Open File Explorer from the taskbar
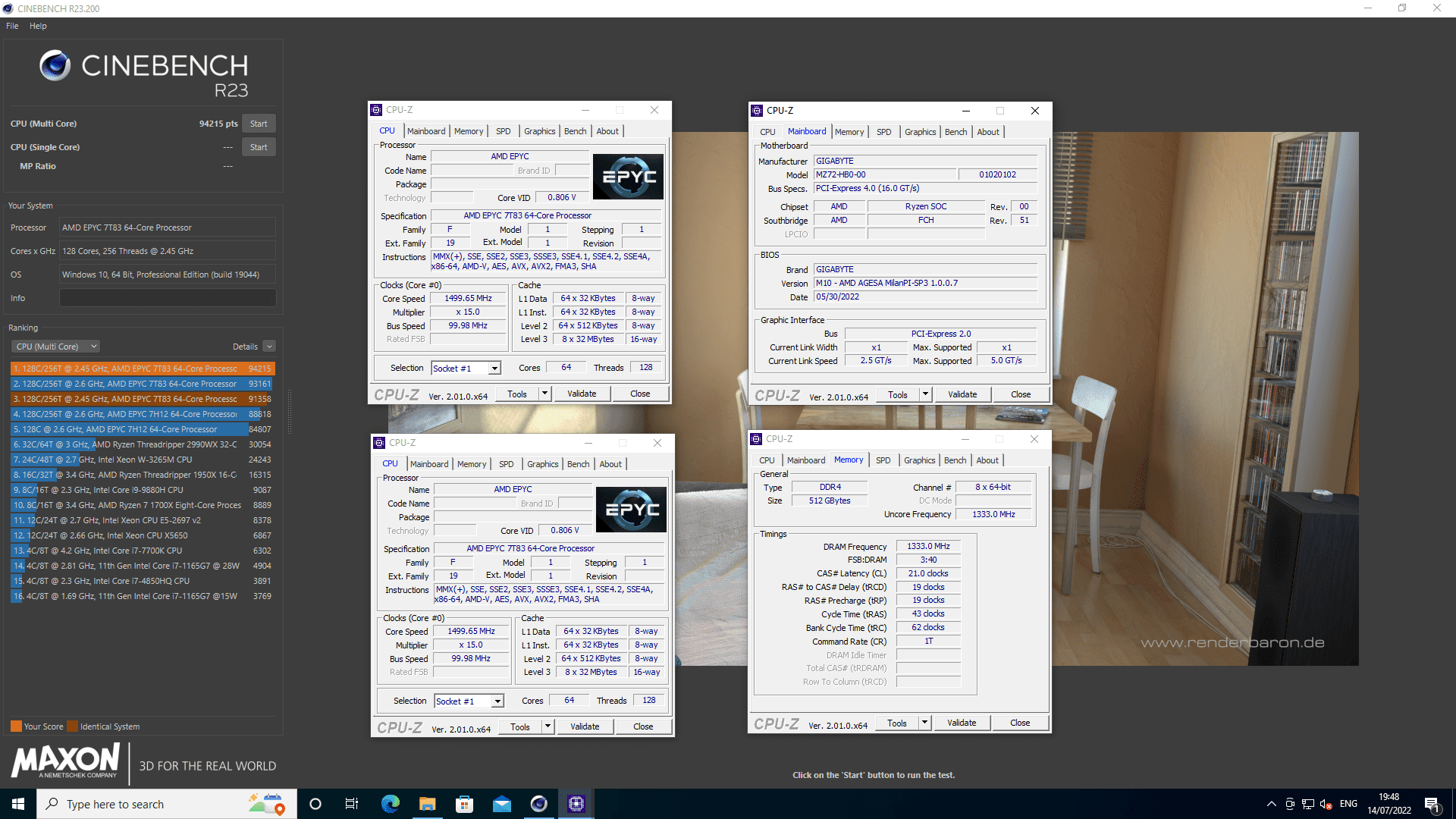1456x819 pixels. 427,804
